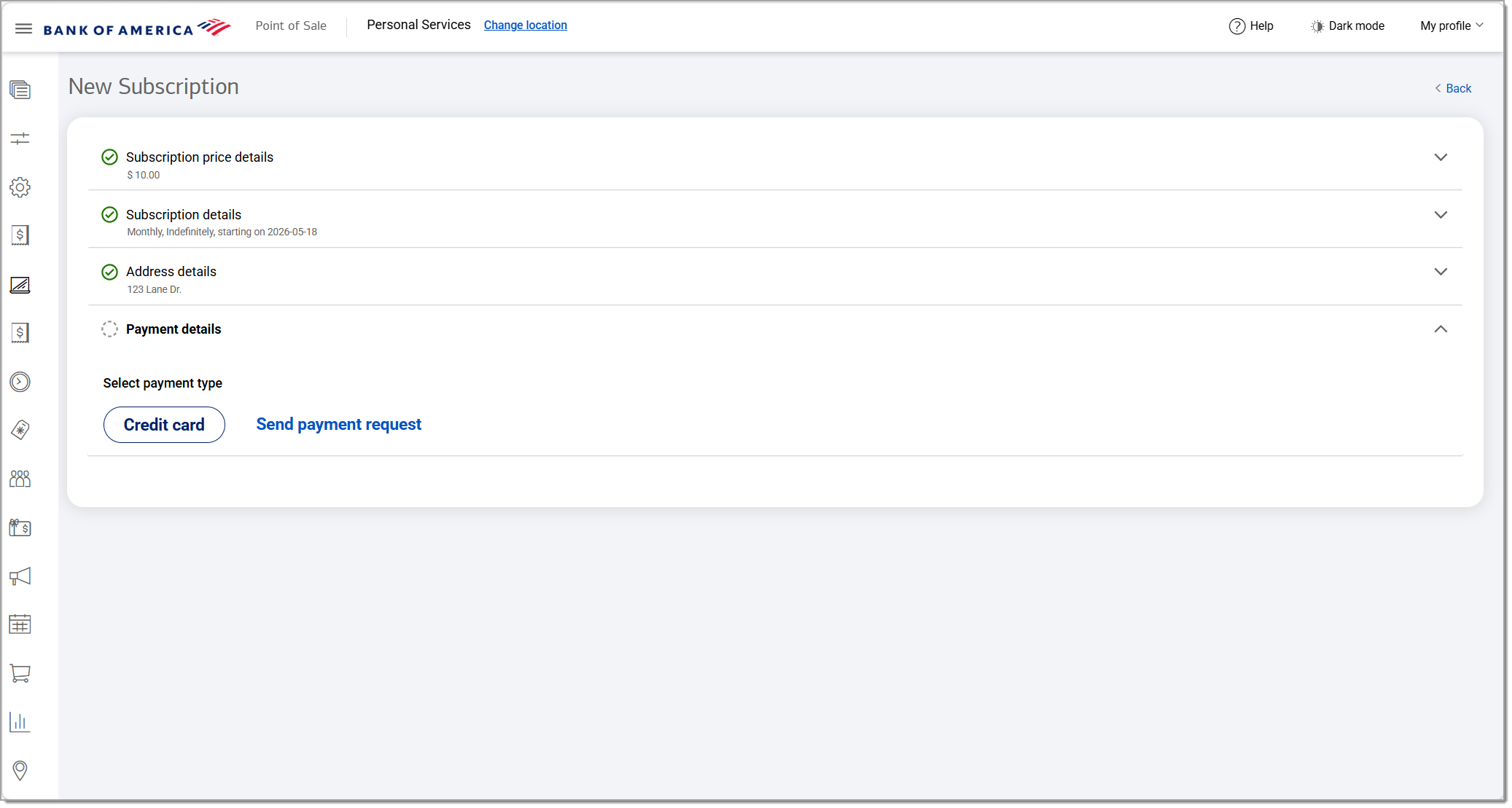Open the lower dollar receipt sidebar icon
This screenshot has height=808, width=1512.
pos(20,333)
